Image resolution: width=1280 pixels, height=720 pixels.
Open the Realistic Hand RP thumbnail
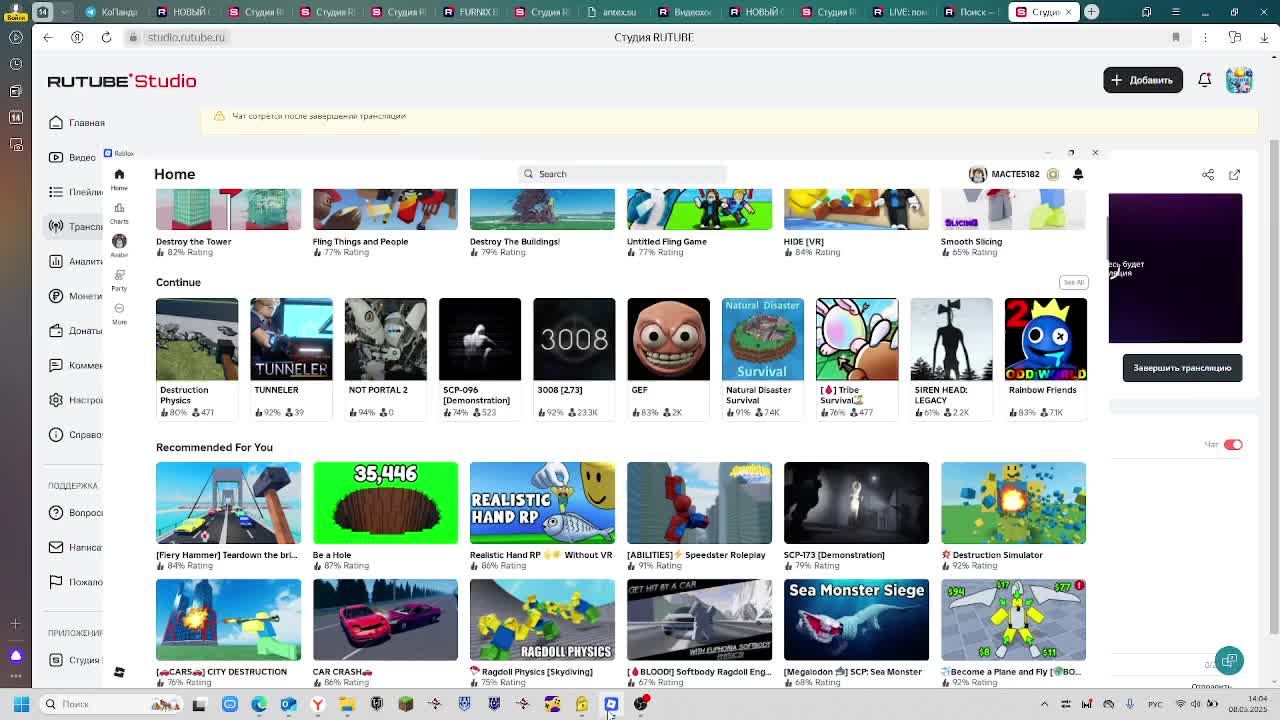[542, 503]
